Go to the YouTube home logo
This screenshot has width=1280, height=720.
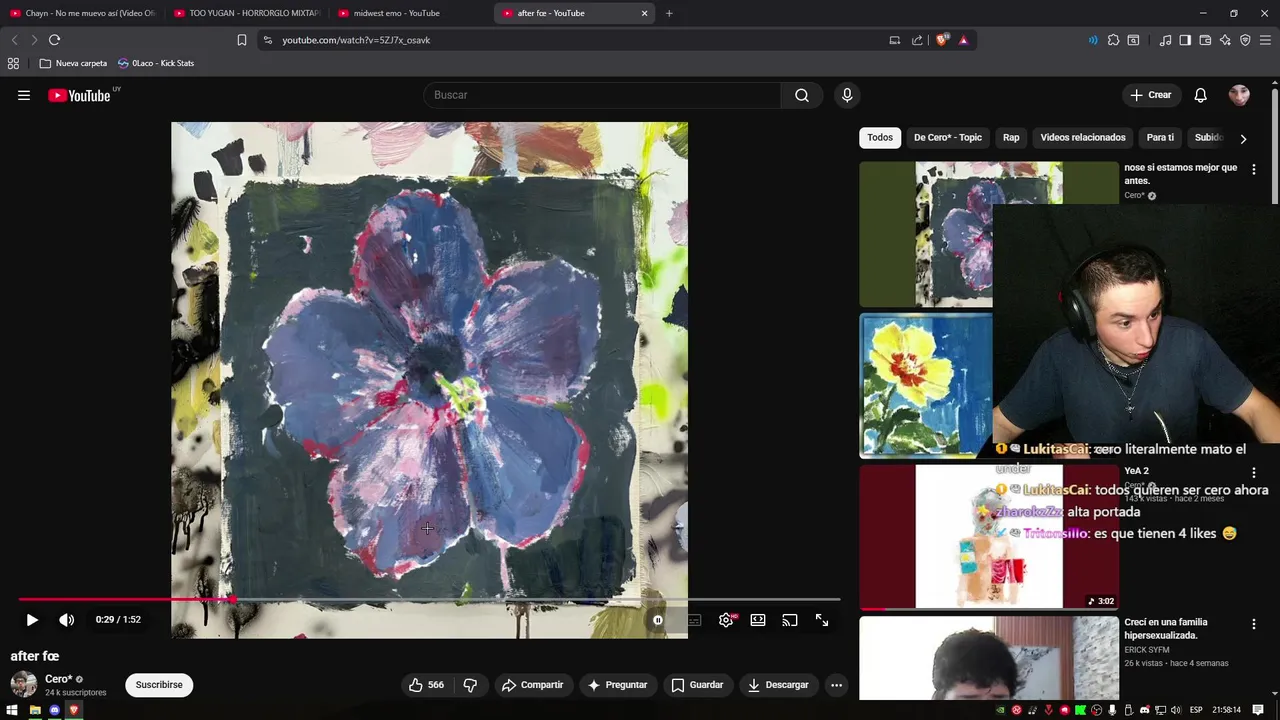pyautogui.click(x=79, y=95)
